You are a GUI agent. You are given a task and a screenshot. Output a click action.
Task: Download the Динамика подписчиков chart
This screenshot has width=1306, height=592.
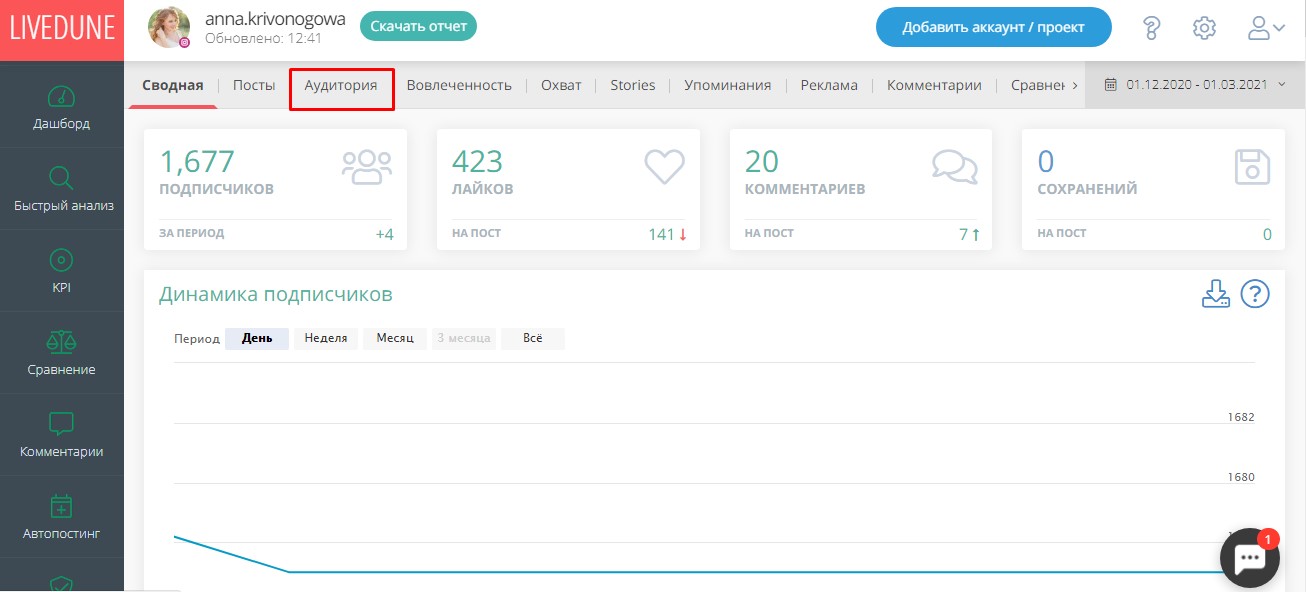coord(1215,294)
